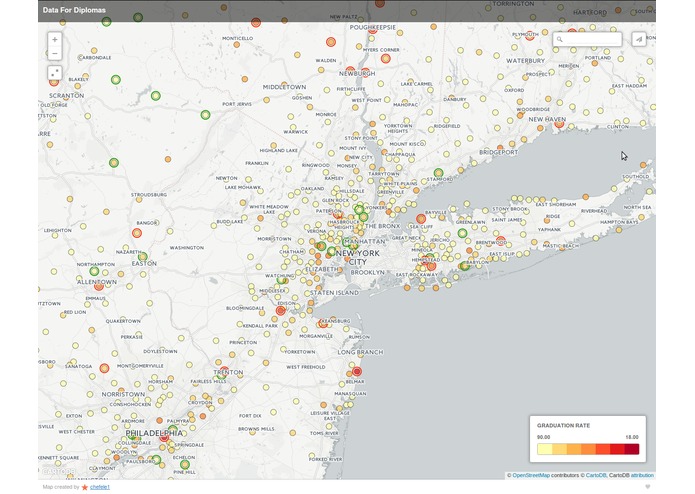Click the LONG BRANCH map label
Screen dimensions: 695x494
tap(360, 352)
